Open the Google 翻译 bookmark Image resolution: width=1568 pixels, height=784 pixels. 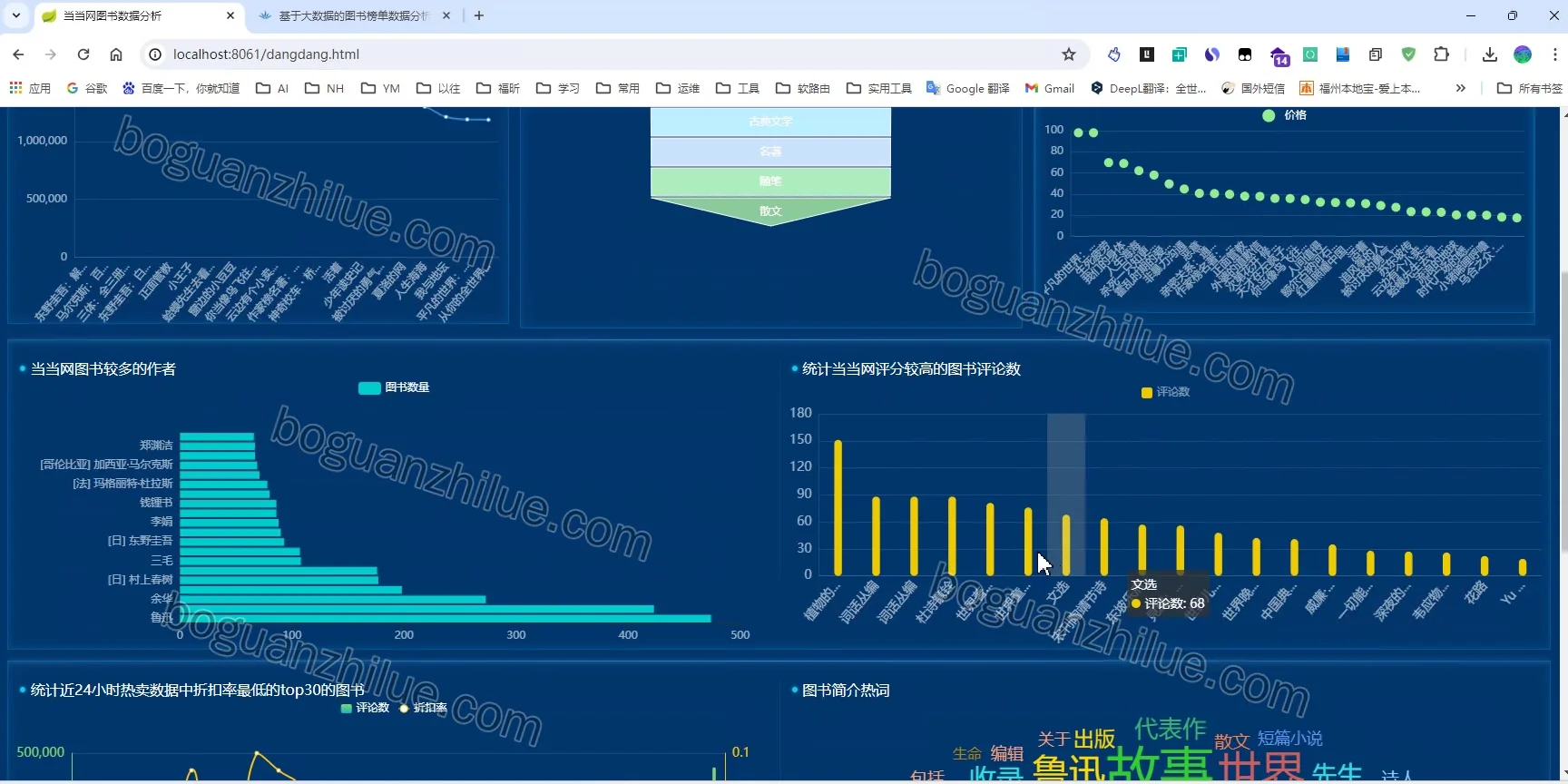[x=968, y=88]
